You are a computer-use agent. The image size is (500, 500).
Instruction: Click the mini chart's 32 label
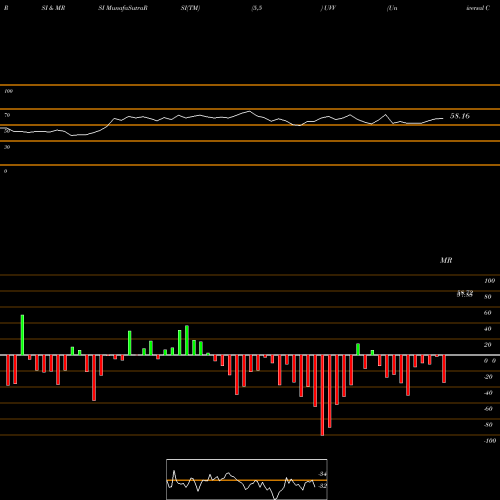[x=322, y=486]
